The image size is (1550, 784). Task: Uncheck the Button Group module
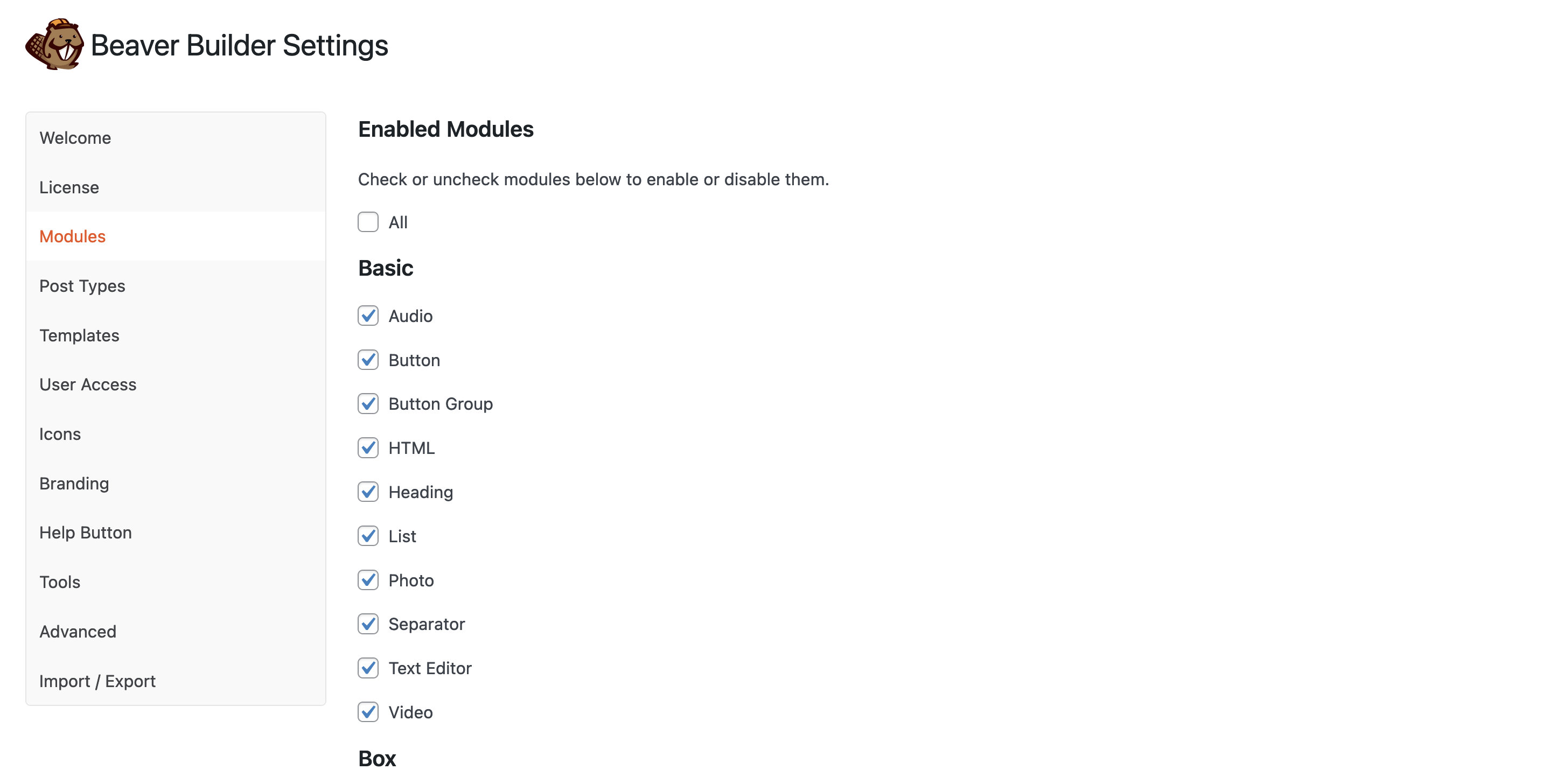[368, 404]
